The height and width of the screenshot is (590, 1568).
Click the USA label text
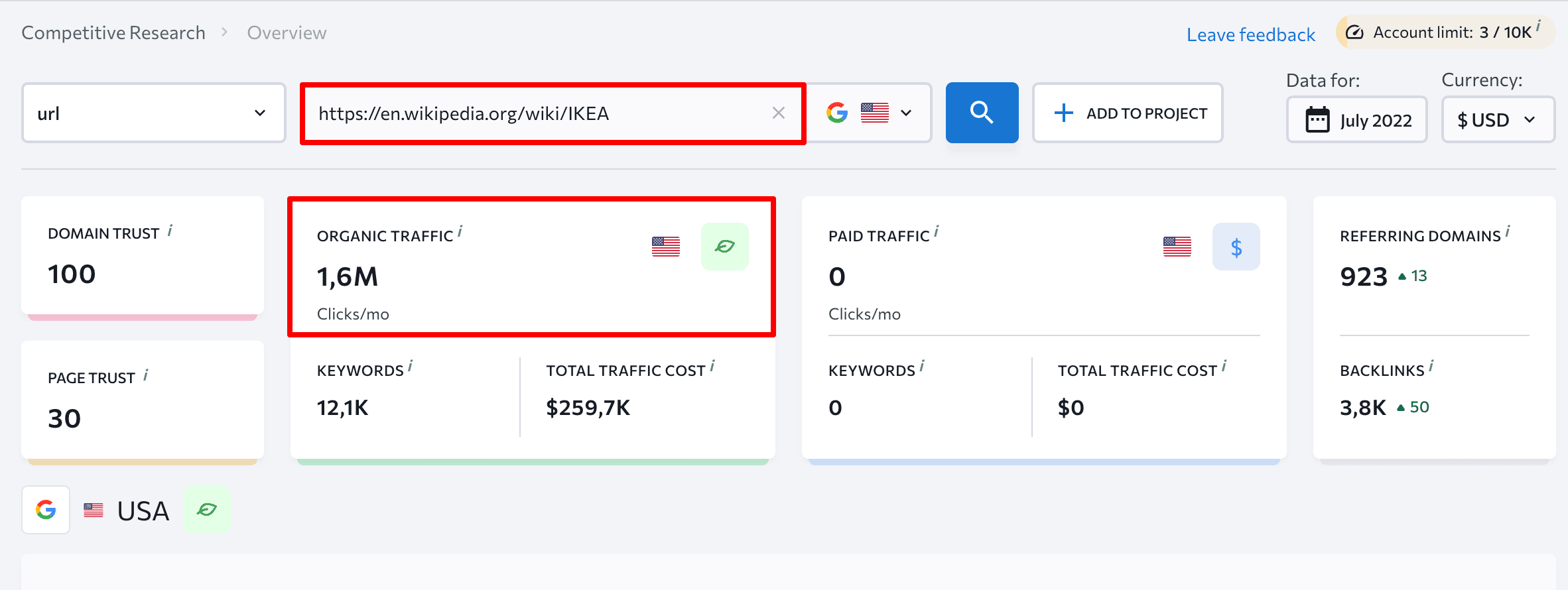(x=143, y=510)
